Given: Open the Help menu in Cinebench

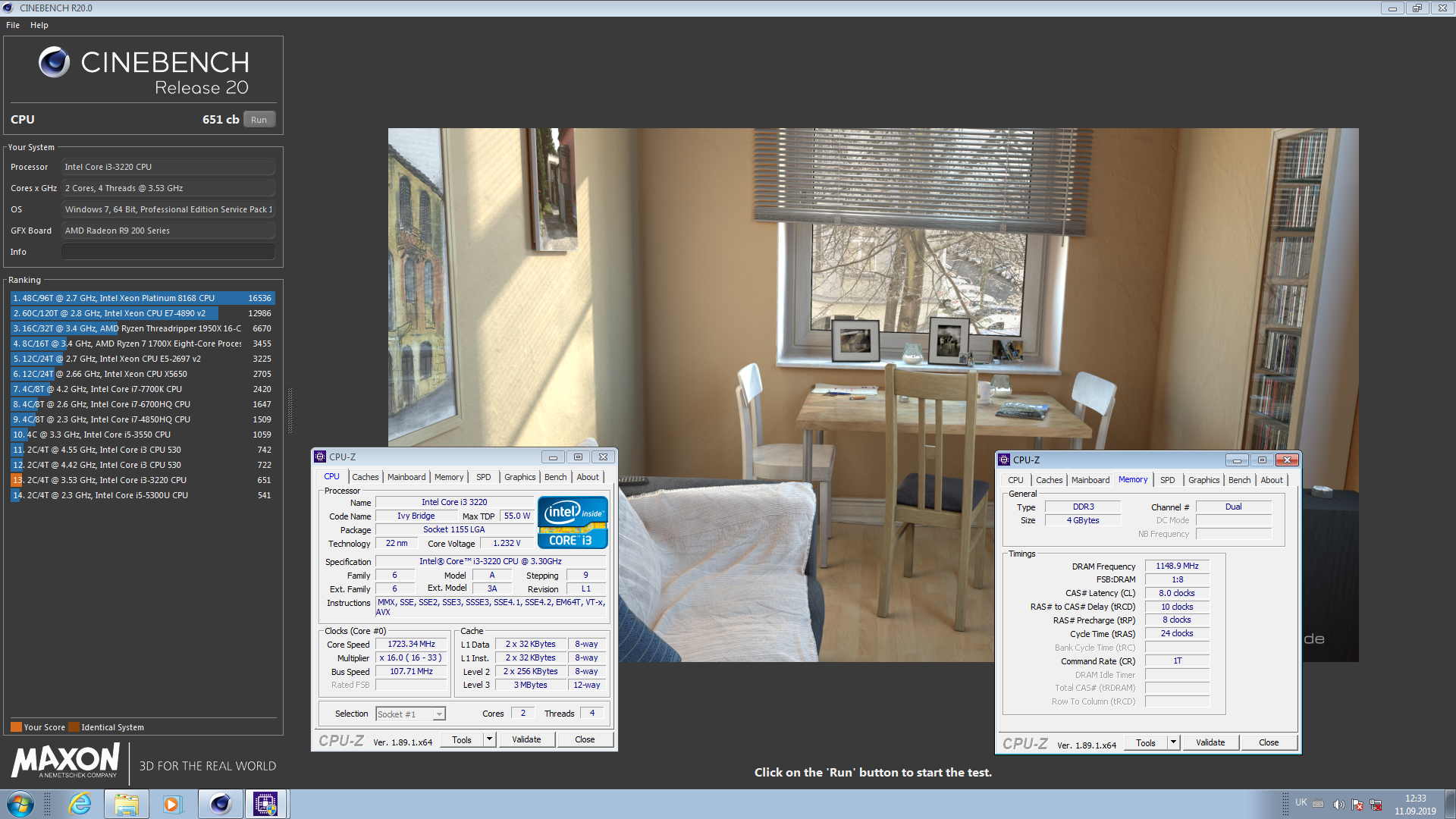Looking at the screenshot, I should coord(39,25).
